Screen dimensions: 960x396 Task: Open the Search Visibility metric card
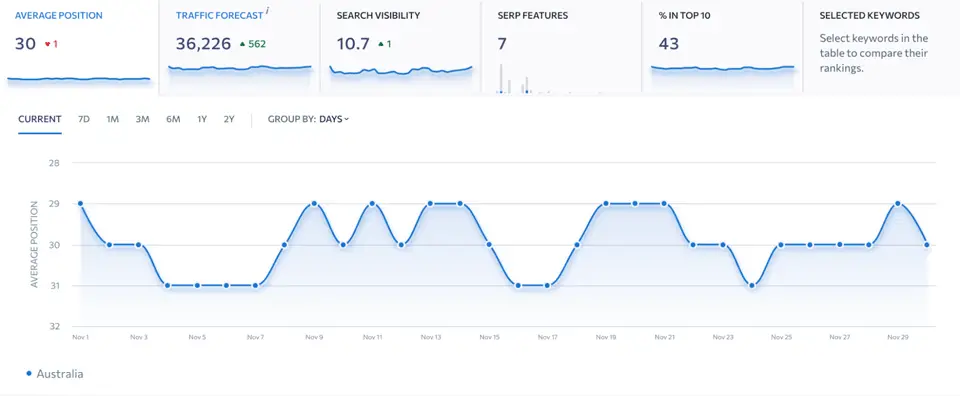click(400, 48)
